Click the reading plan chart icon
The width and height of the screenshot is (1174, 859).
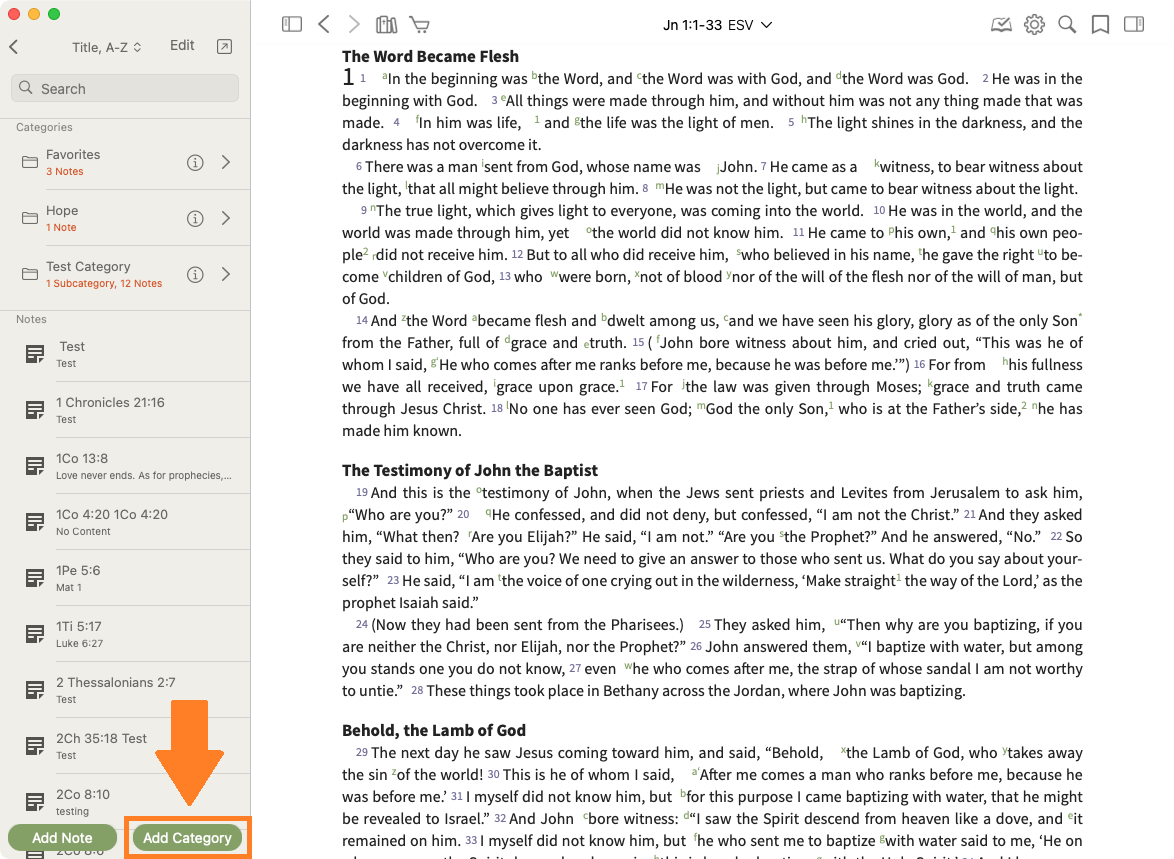pyautogui.click(x=1001, y=25)
